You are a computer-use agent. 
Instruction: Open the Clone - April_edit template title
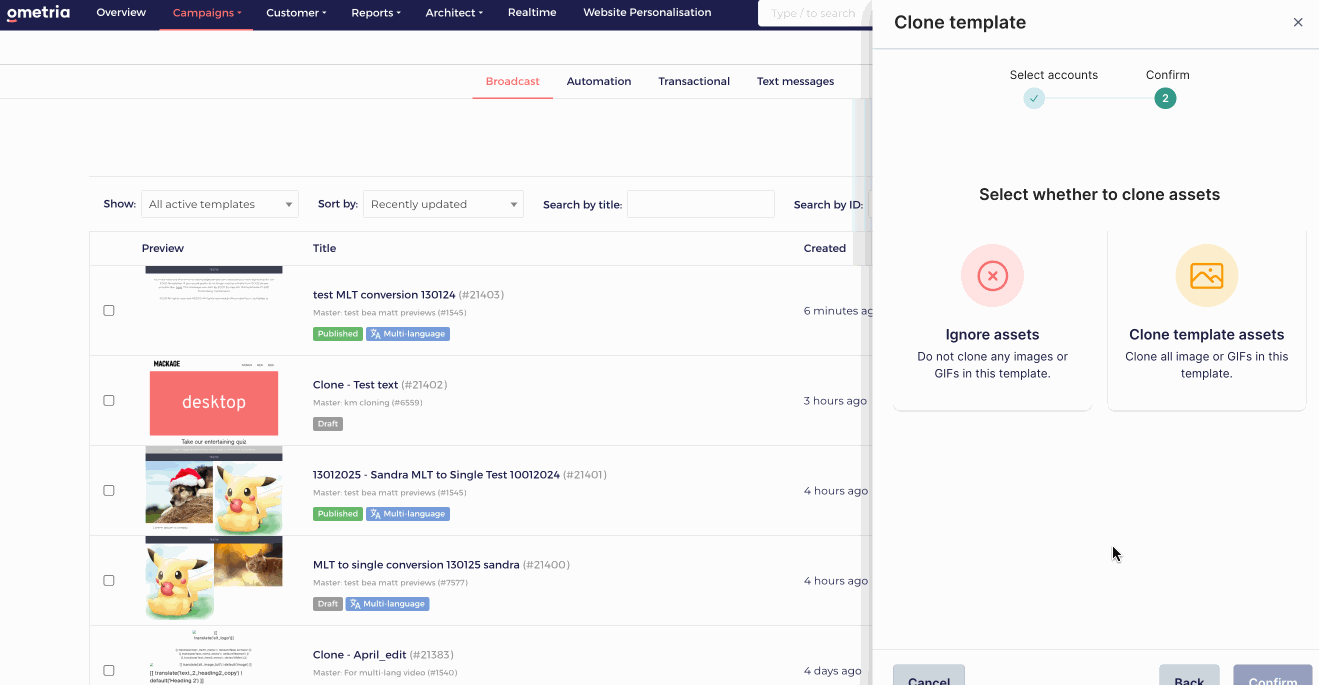coord(359,655)
